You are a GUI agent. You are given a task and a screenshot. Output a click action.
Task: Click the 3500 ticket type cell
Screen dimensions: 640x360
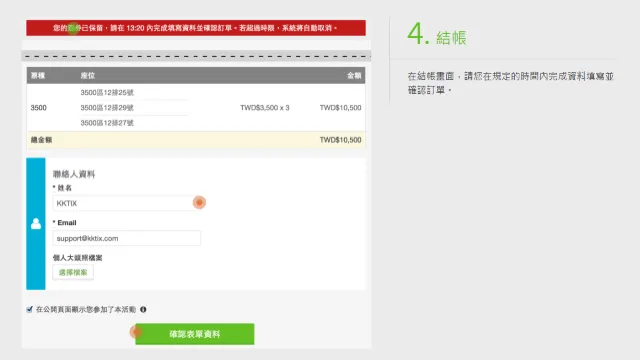[x=38, y=108]
